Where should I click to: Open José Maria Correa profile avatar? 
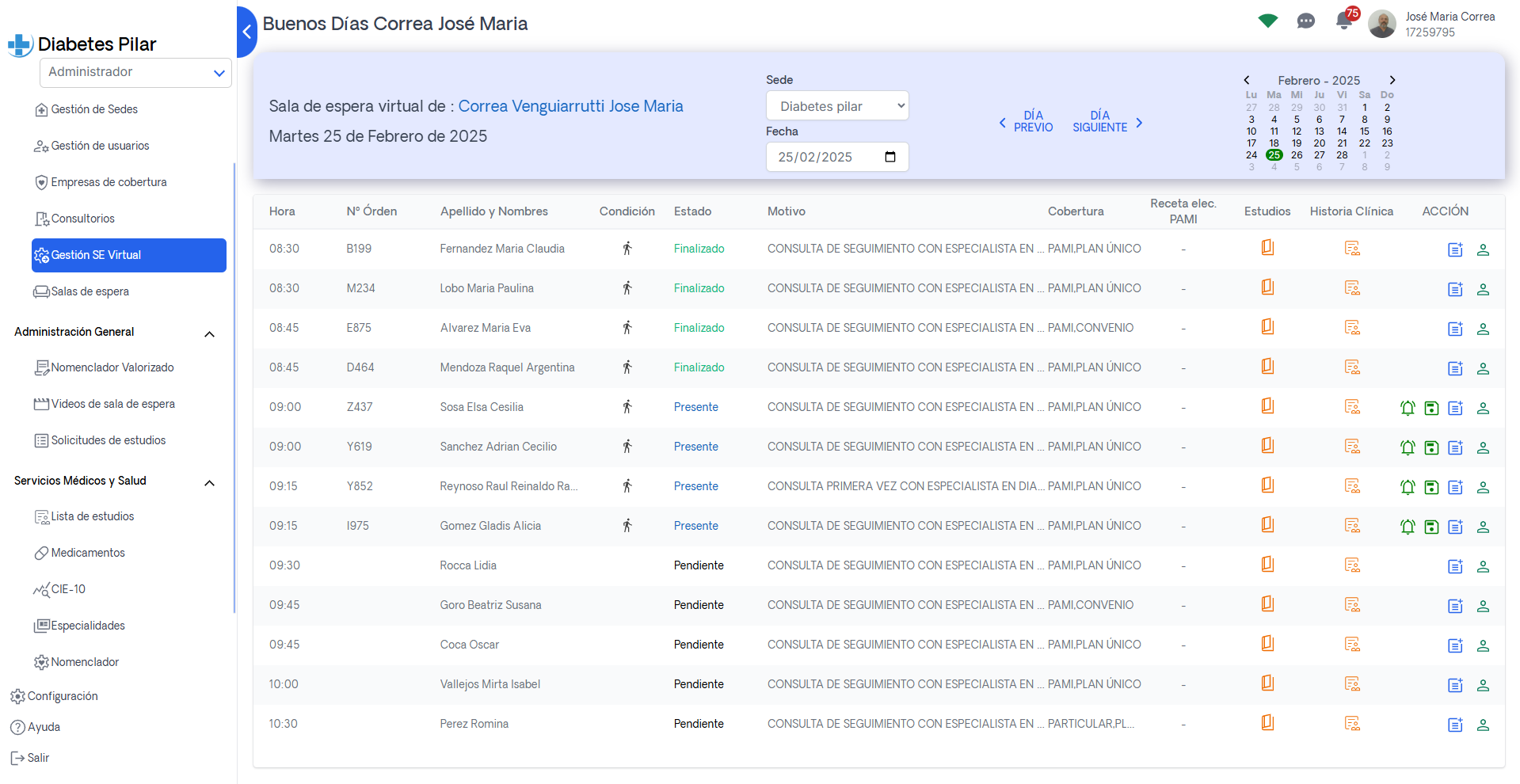(x=1382, y=24)
